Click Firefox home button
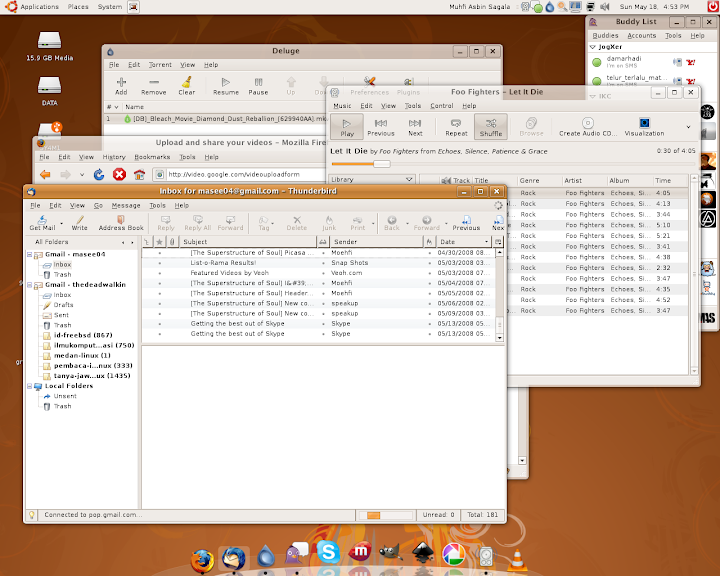This screenshot has height=576, width=720. (140, 175)
